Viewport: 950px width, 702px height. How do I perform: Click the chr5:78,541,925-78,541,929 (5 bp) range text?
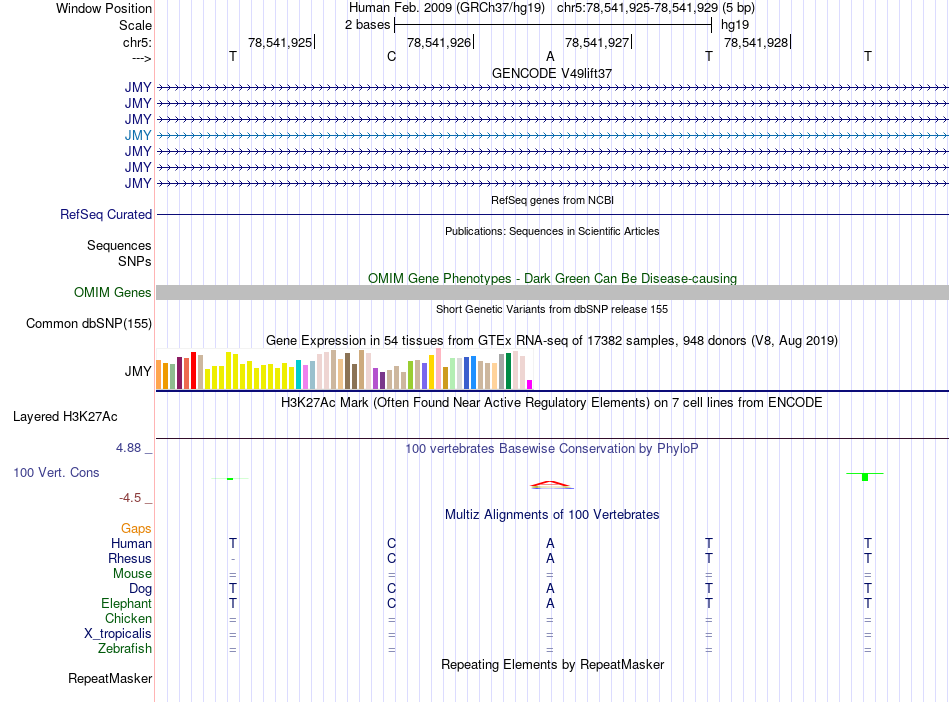pos(656,8)
